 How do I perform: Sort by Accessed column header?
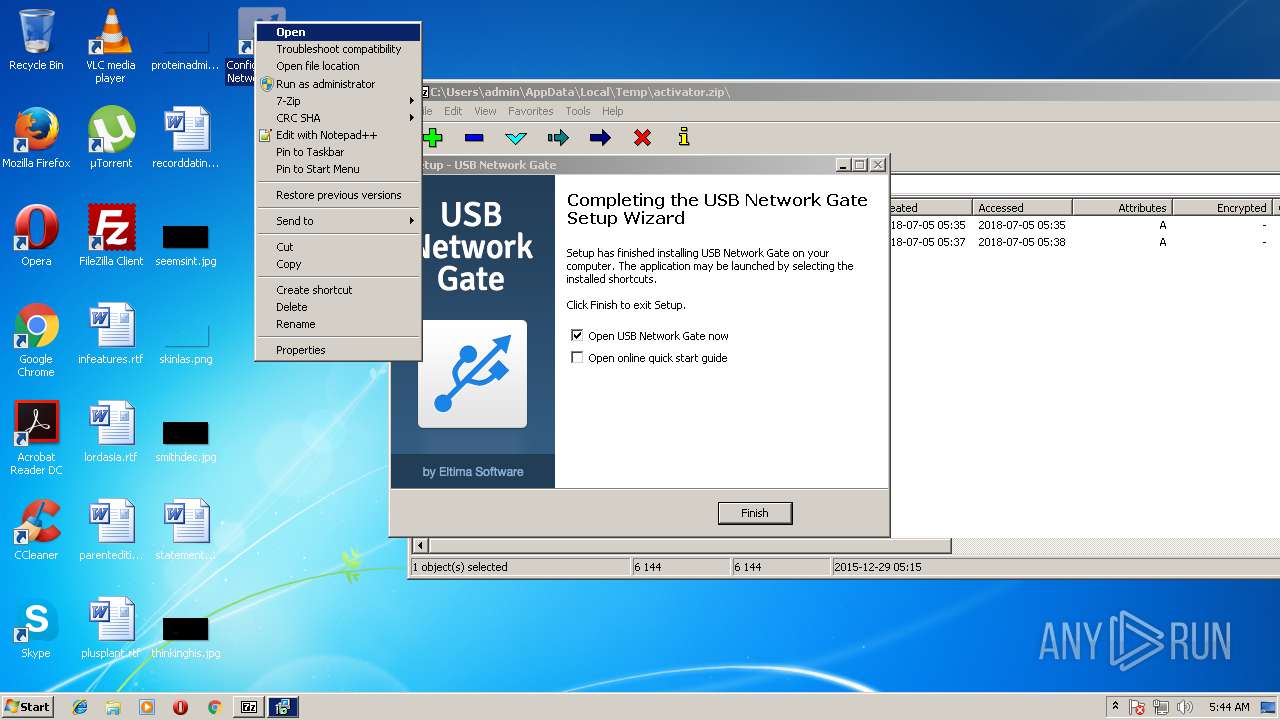click(1022, 208)
